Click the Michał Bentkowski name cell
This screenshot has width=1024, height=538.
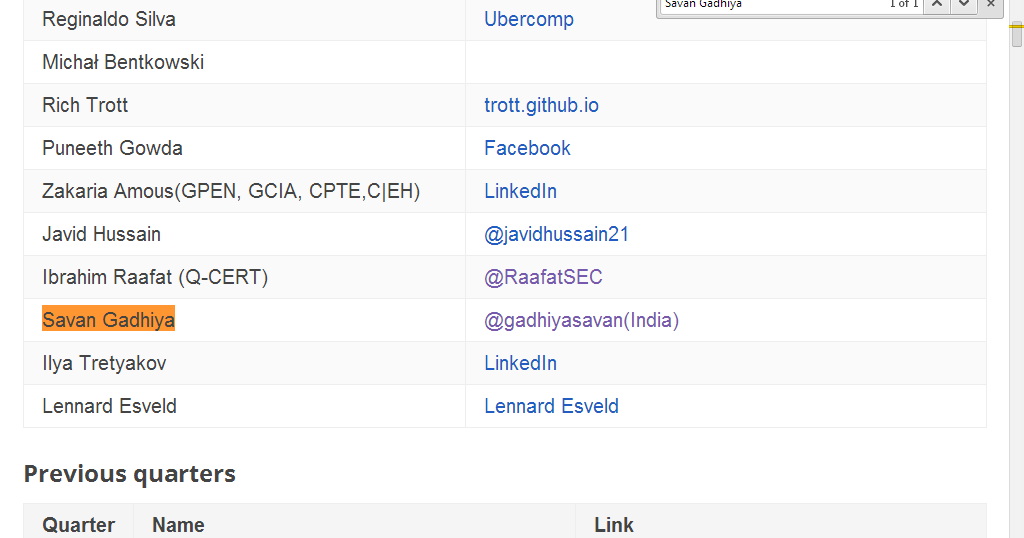tap(123, 62)
